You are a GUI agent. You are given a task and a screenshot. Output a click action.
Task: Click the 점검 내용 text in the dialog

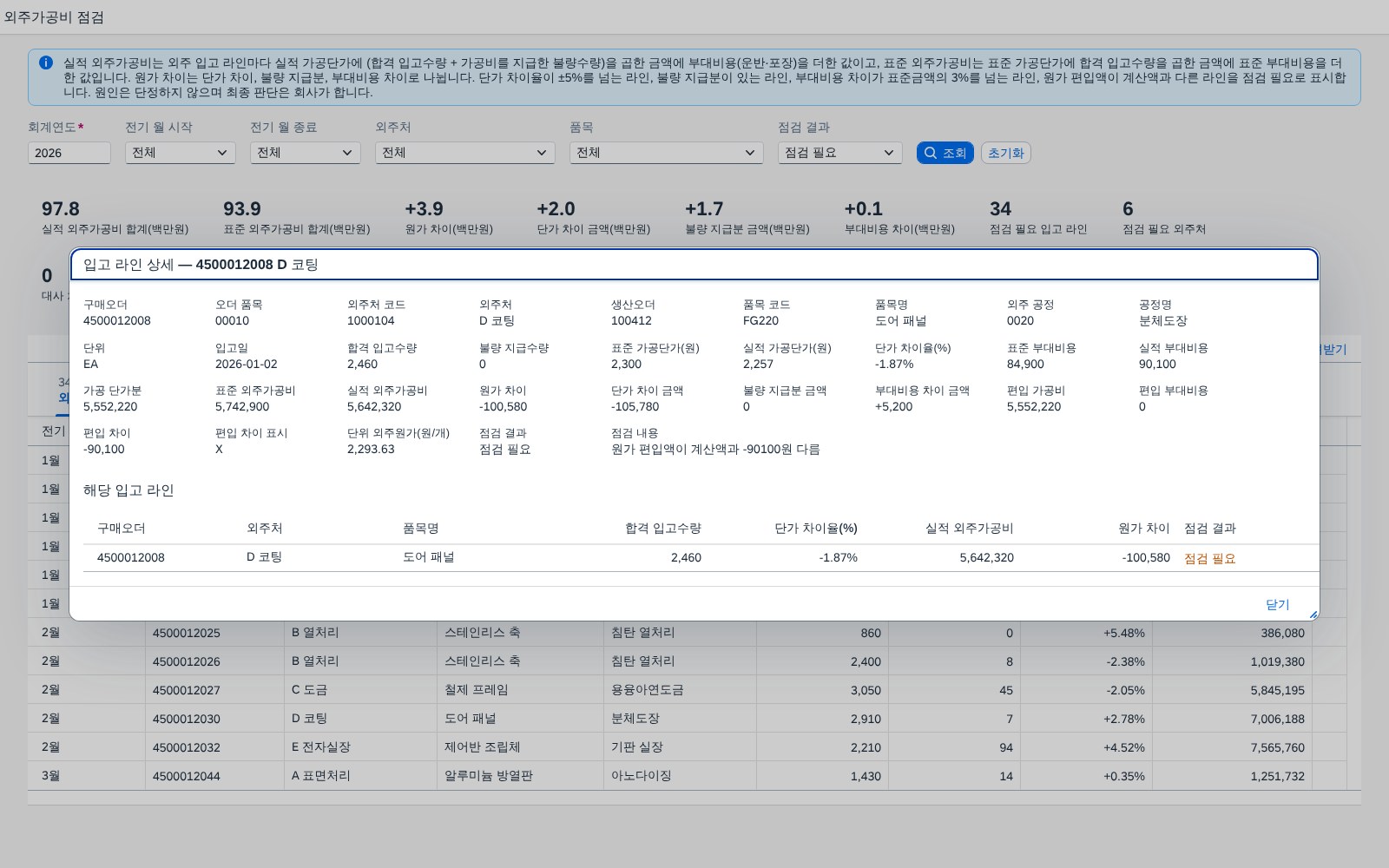[715, 450]
